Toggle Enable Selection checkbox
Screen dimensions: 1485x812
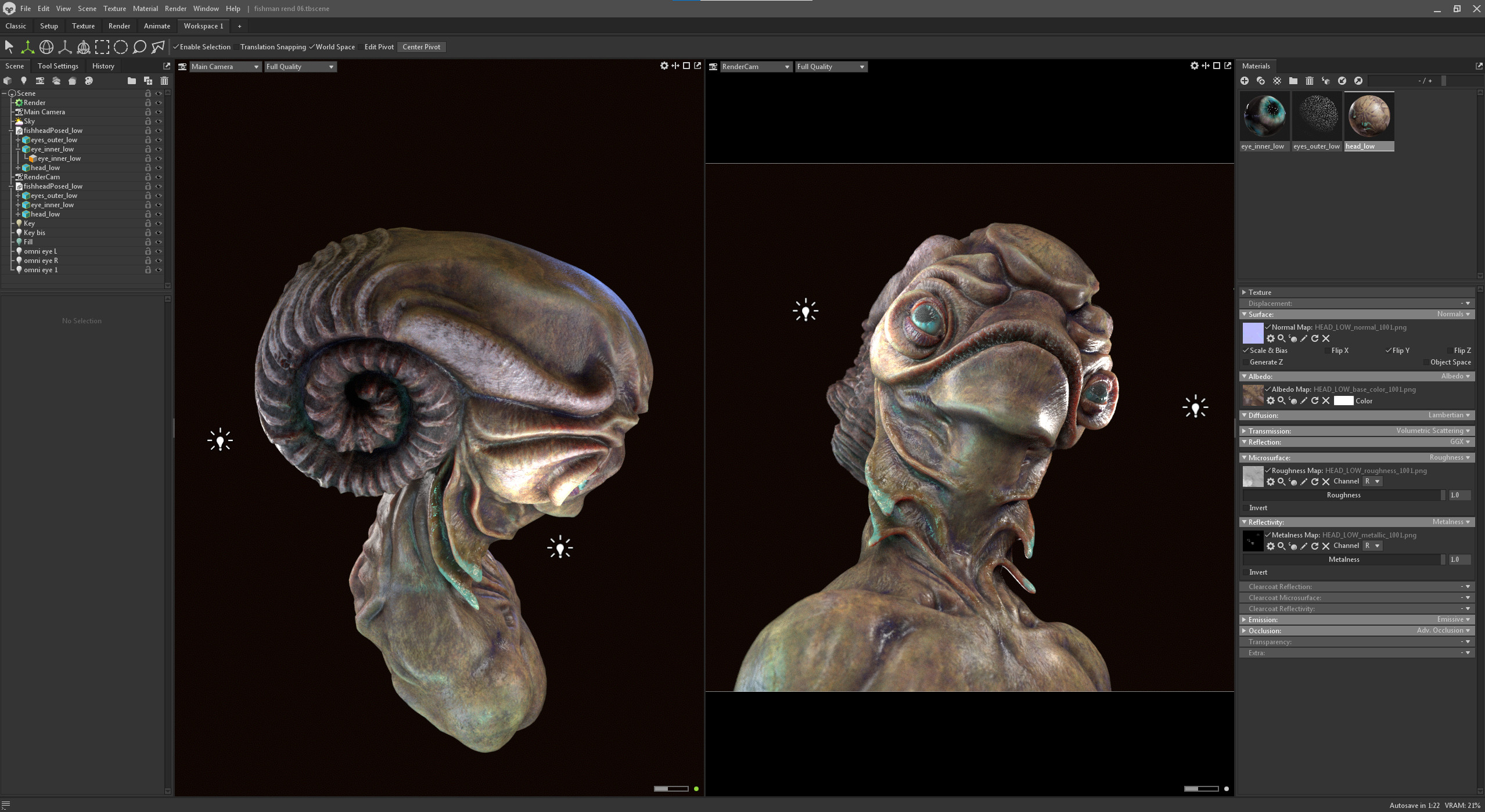click(176, 47)
